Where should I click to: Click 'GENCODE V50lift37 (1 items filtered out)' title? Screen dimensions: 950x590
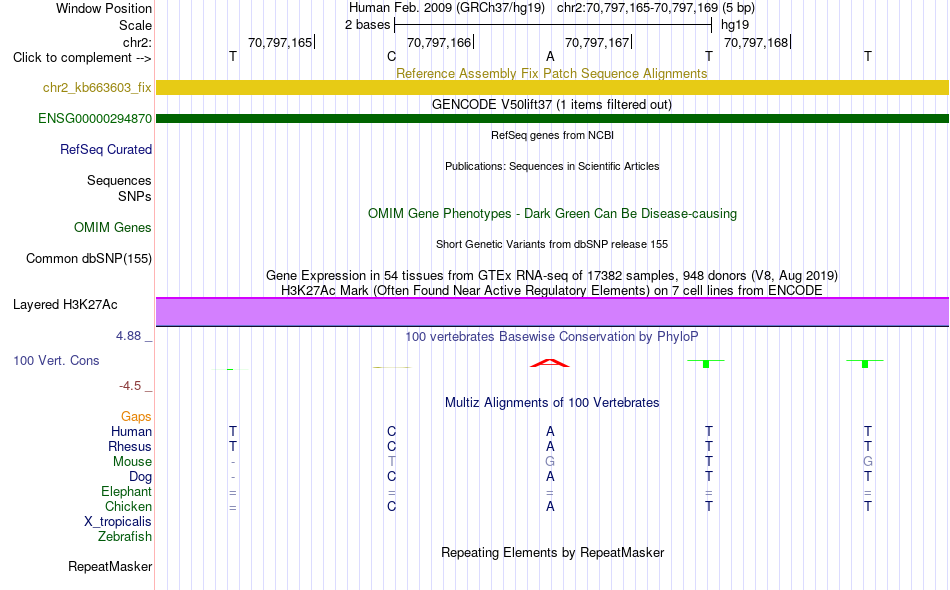tap(552, 104)
